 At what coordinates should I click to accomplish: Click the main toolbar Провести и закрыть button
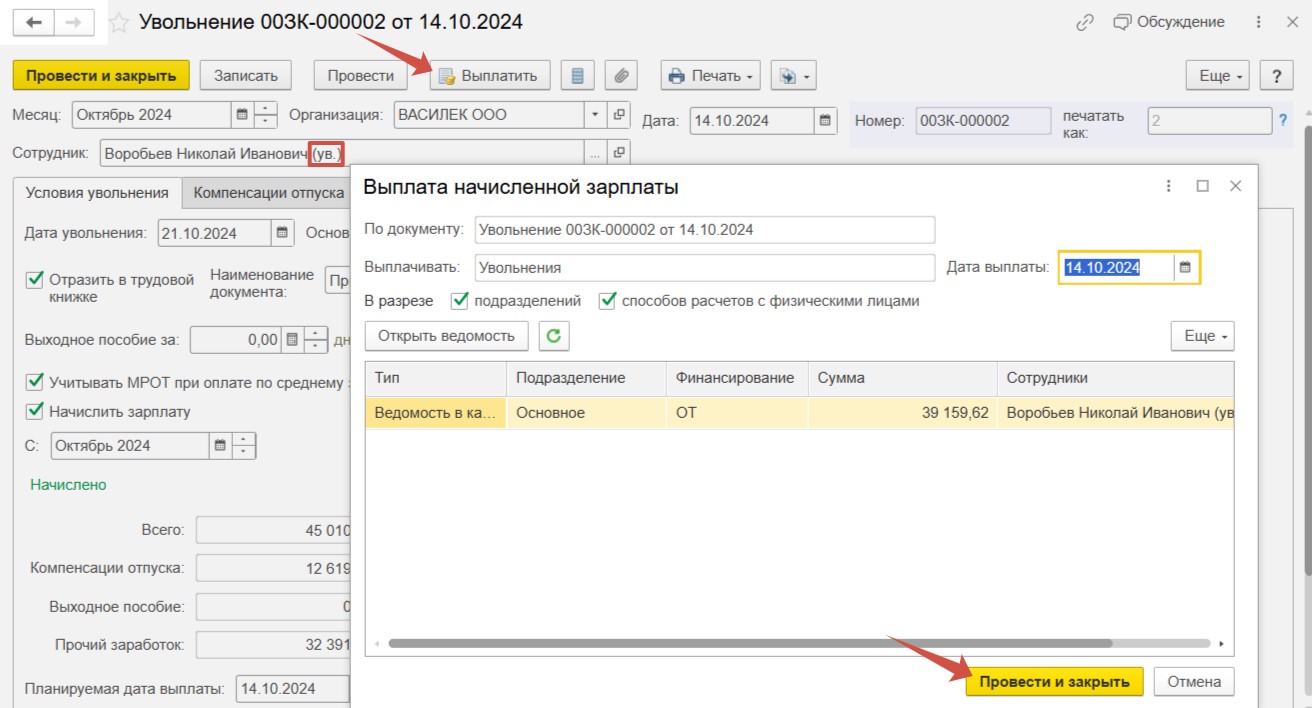[100, 75]
